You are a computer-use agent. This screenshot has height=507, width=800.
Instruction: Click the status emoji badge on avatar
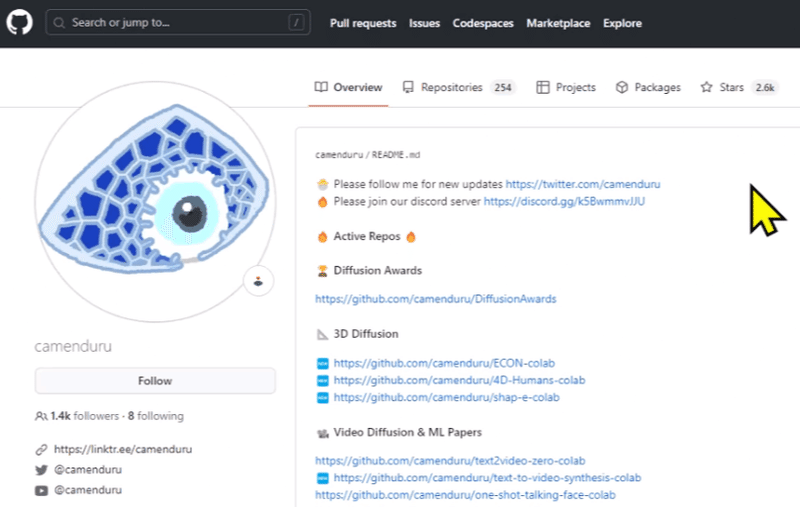258,281
